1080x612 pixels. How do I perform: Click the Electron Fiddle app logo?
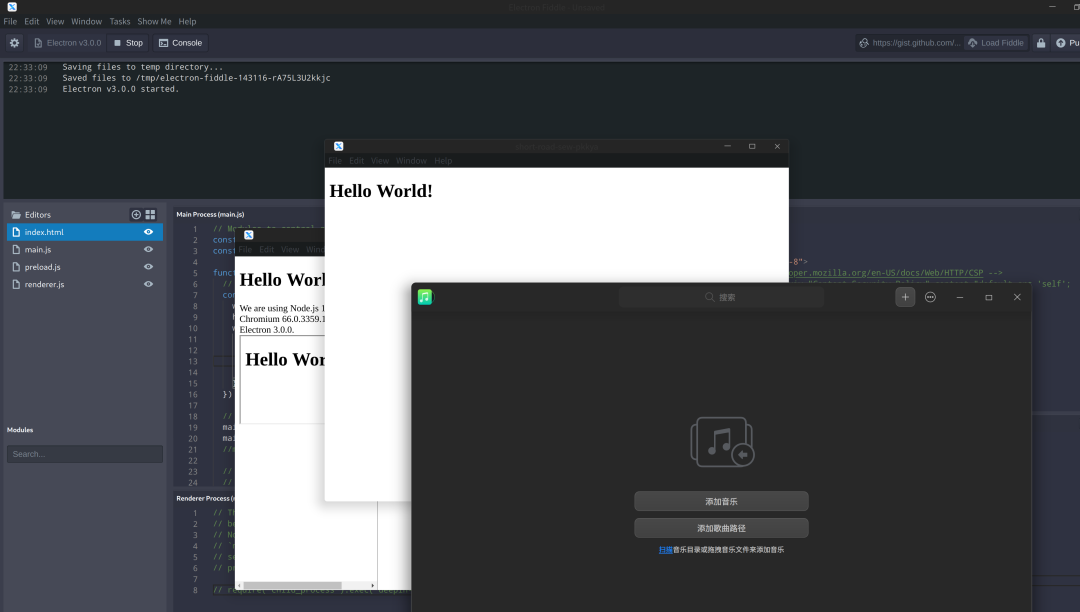pos(12,6)
